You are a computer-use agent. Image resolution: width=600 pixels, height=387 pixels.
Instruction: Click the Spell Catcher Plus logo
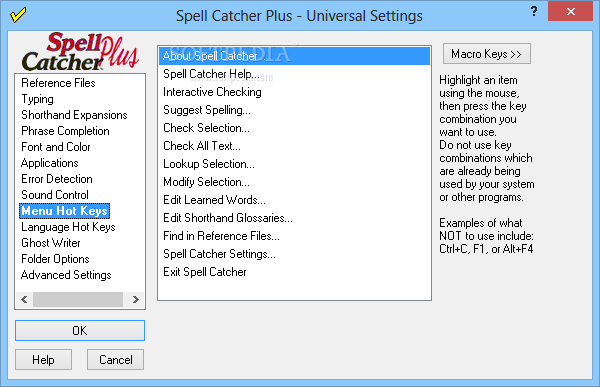[x=80, y=52]
